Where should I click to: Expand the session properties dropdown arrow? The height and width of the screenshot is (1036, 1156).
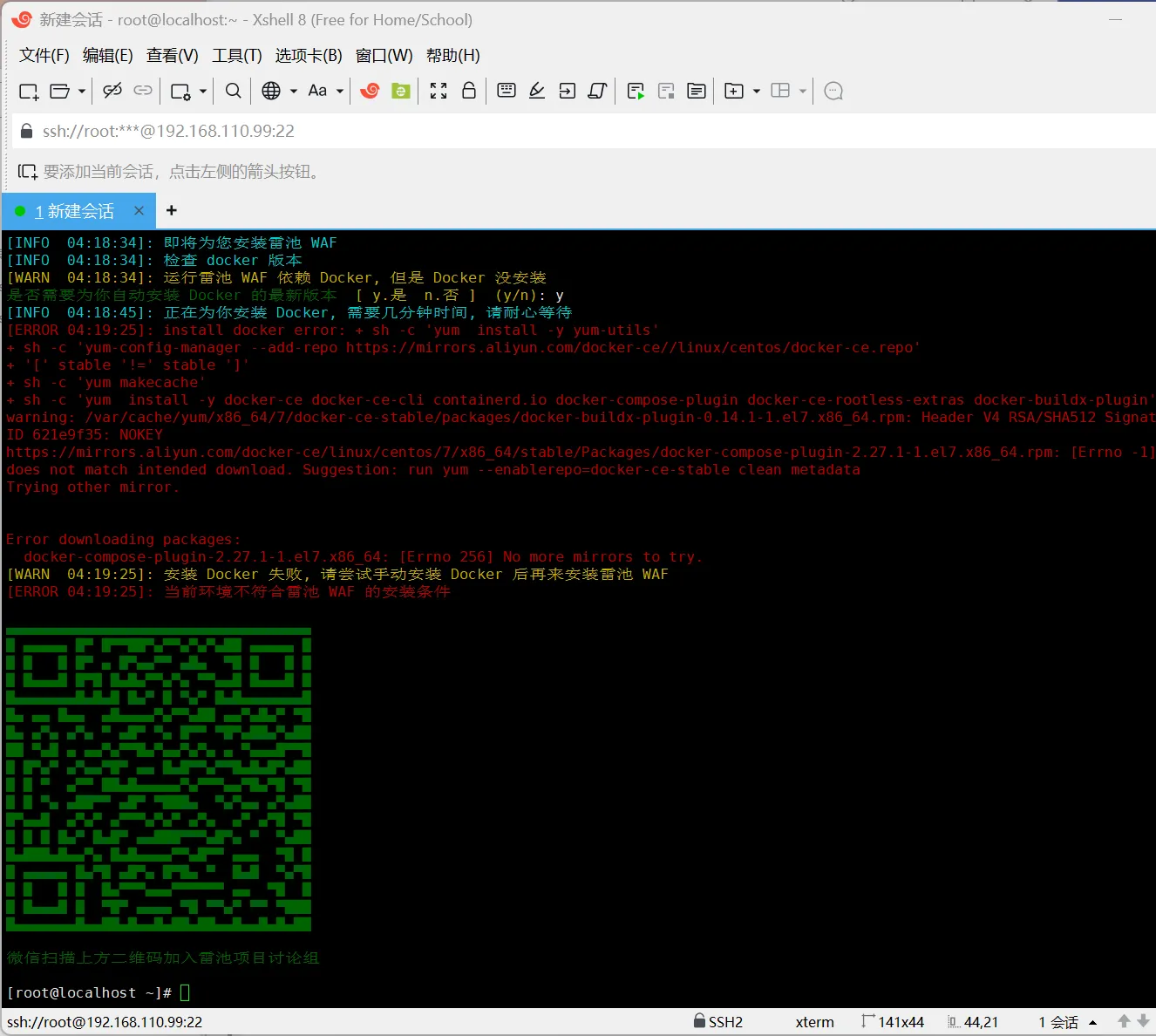(x=203, y=91)
